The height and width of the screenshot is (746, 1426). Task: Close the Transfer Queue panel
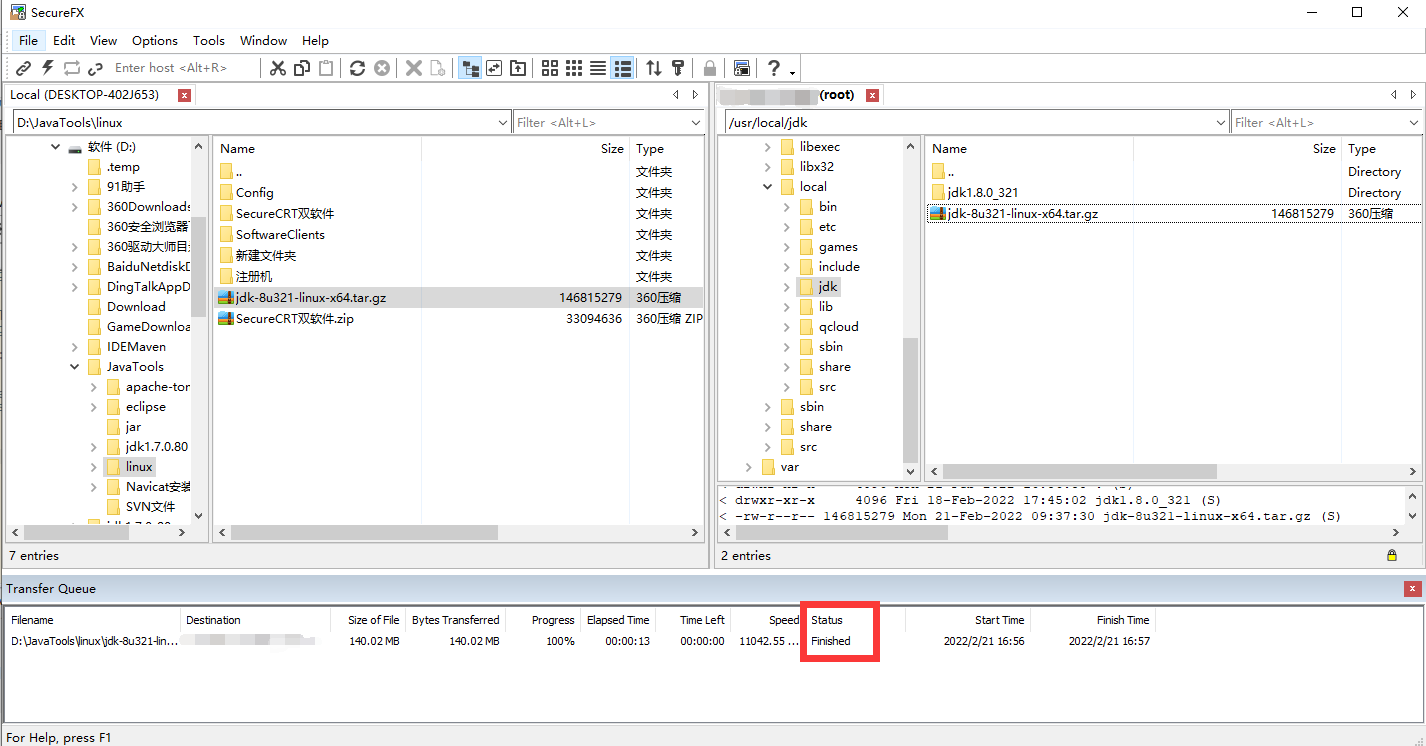coord(1412,589)
